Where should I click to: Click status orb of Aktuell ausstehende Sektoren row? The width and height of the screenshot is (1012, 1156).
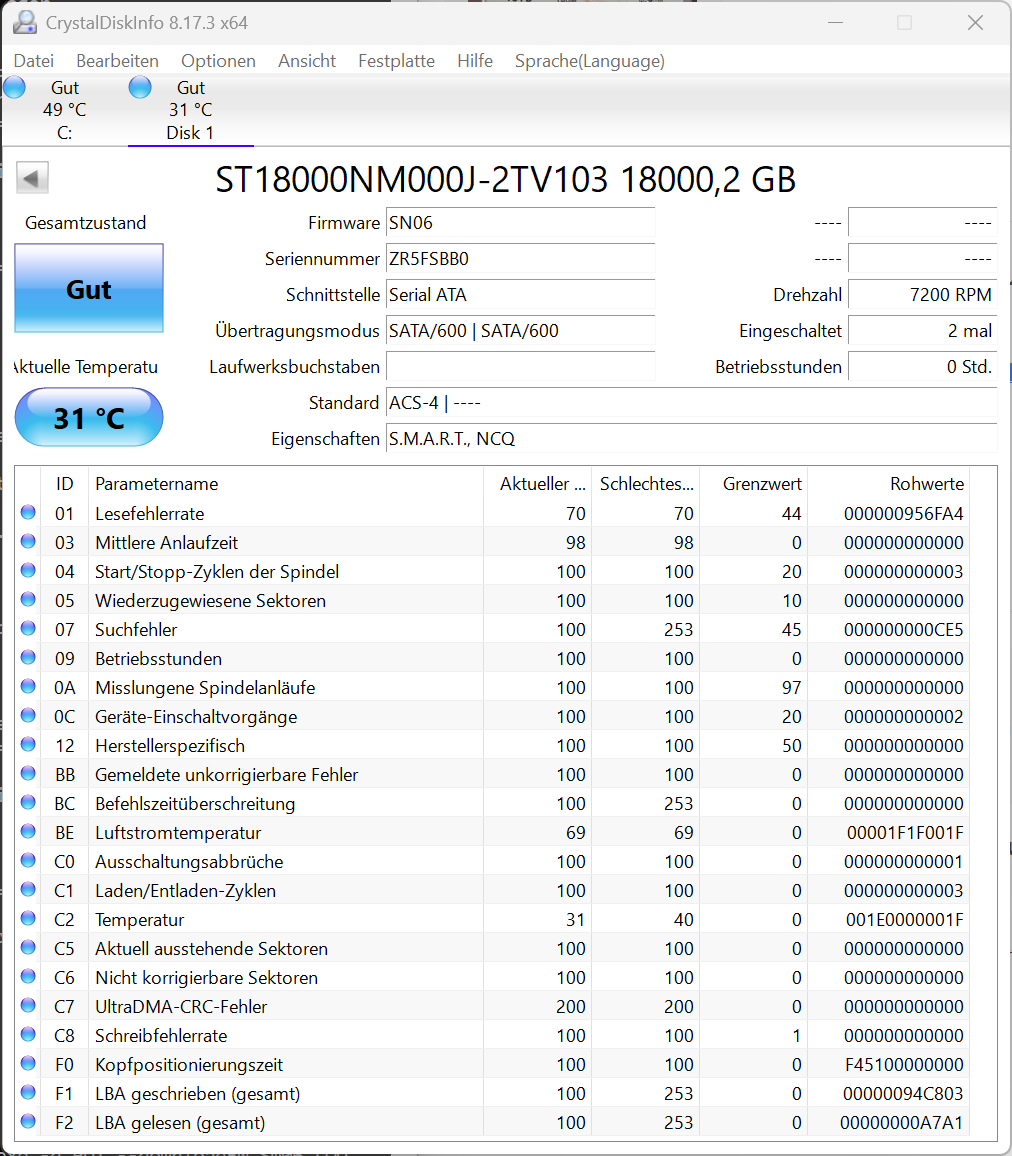(28, 947)
